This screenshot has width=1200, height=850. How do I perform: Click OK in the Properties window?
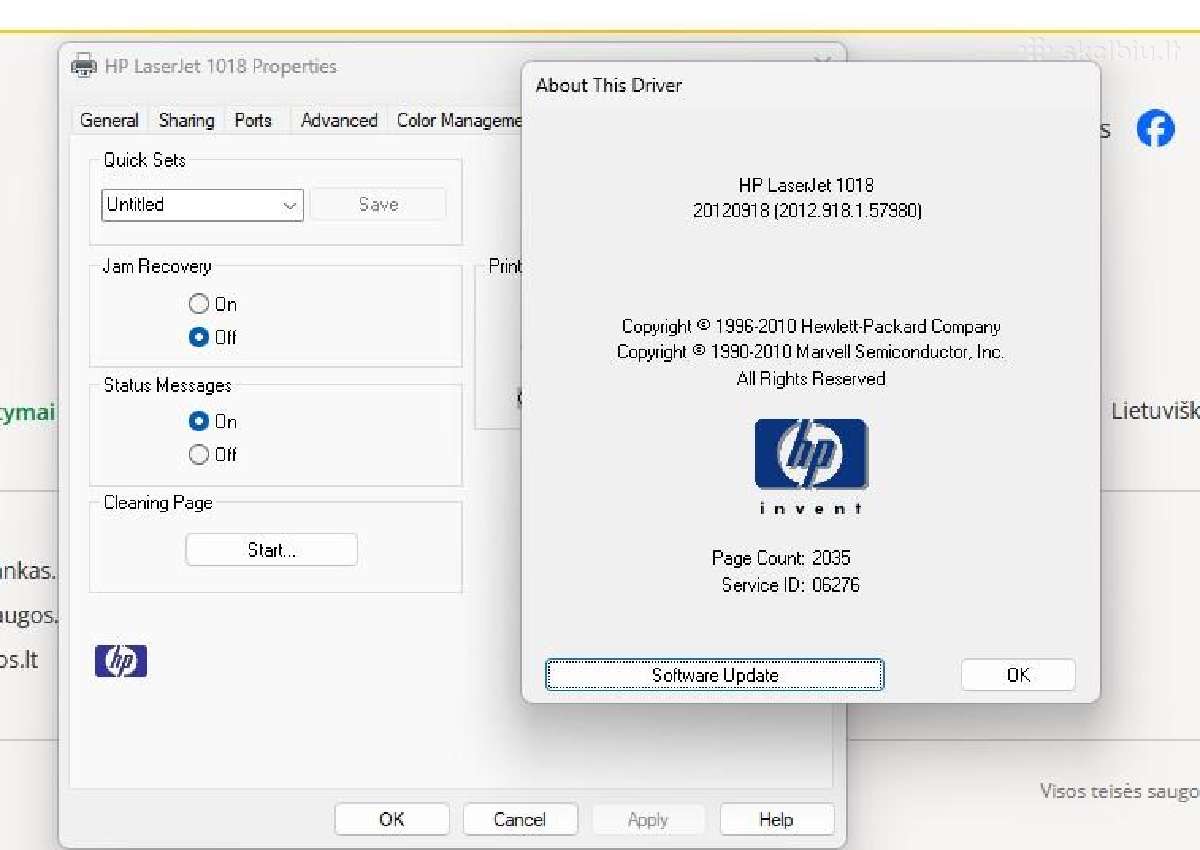click(392, 819)
